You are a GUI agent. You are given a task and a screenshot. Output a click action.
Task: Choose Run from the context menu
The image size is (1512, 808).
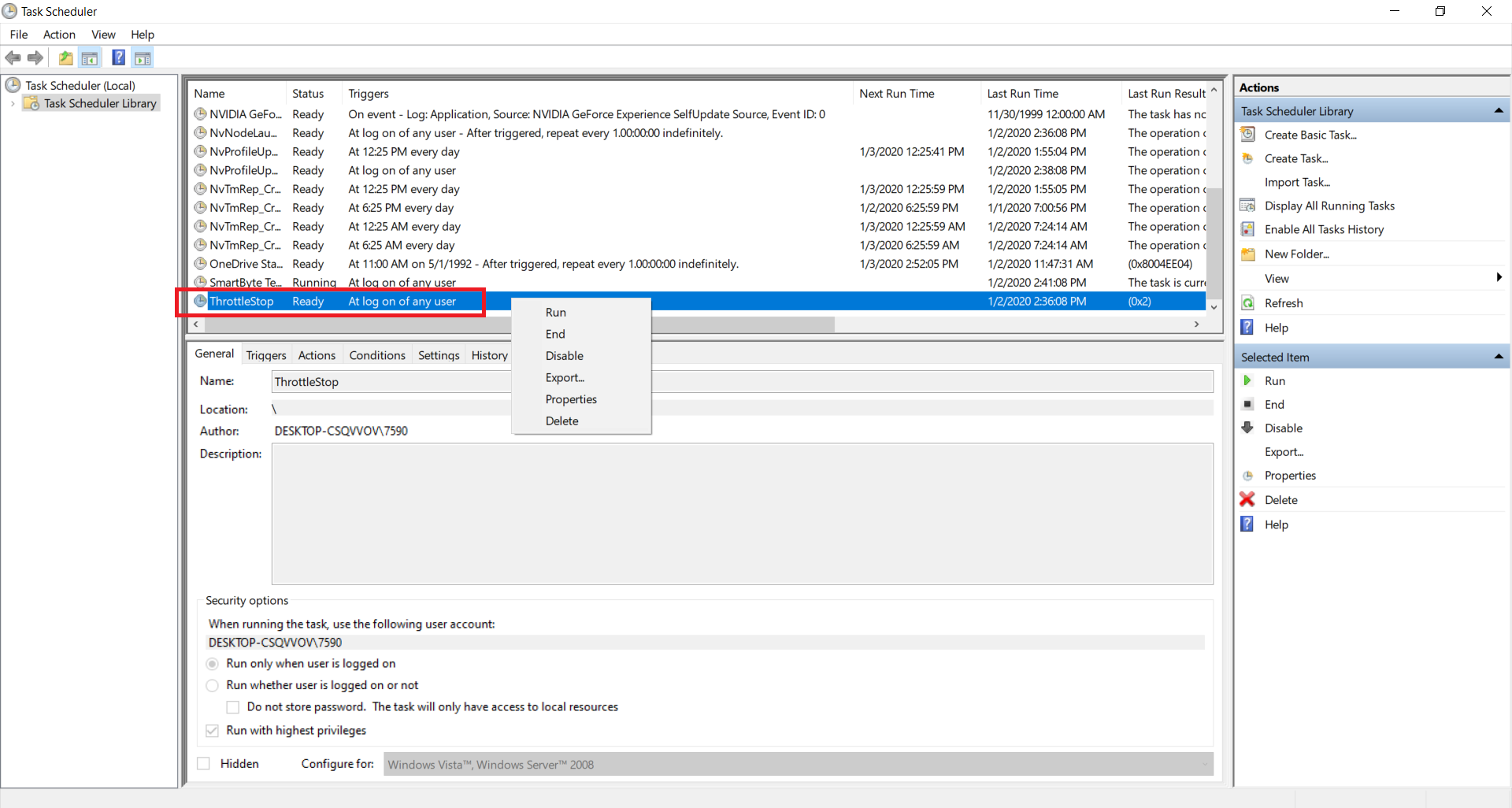tap(581, 313)
